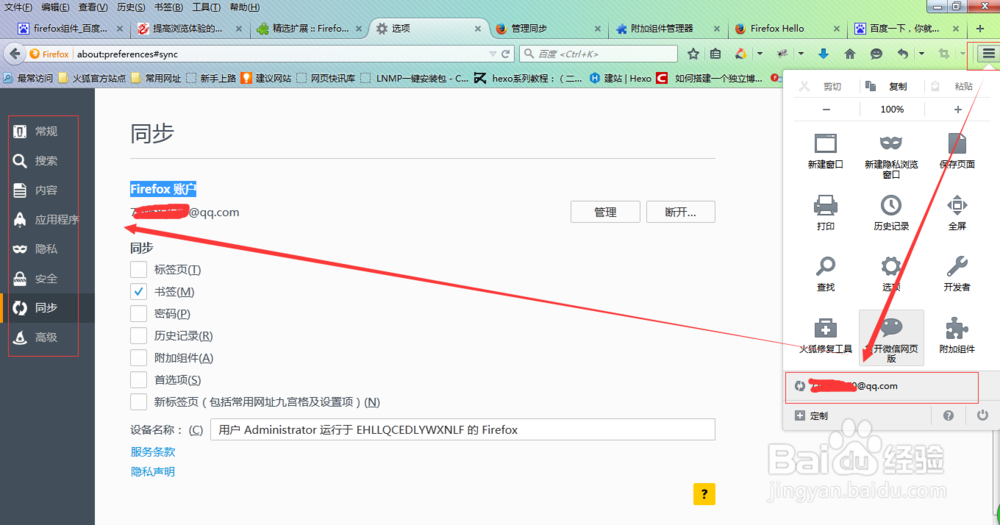Open Options (选项) gear in menu panel
The image size is (1000, 525).
(891, 274)
